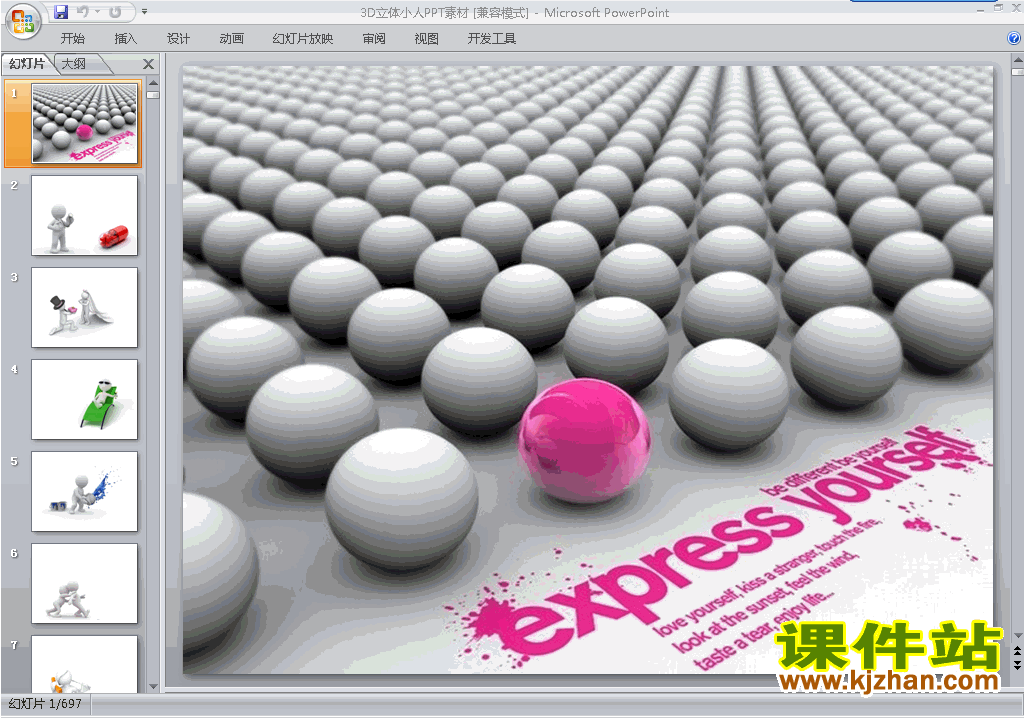Open the 动画 ribbon tab
The height and width of the screenshot is (718, 1024).
click(231, 39)
